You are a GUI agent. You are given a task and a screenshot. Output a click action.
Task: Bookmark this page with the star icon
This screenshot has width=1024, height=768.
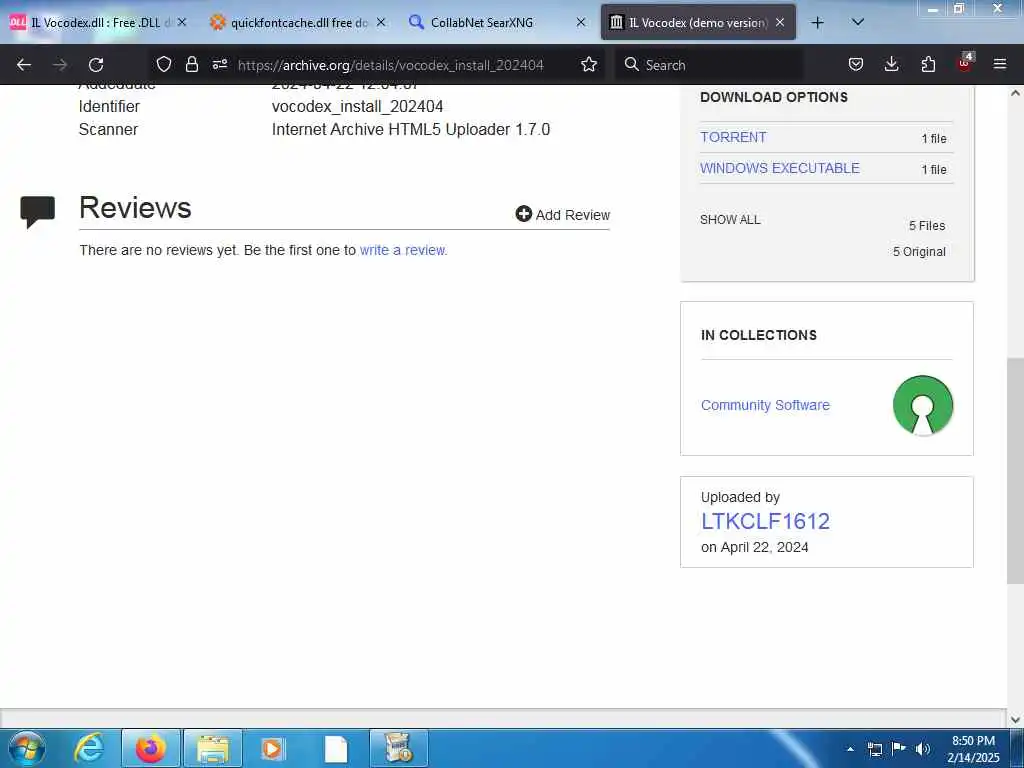pos(589,64)
